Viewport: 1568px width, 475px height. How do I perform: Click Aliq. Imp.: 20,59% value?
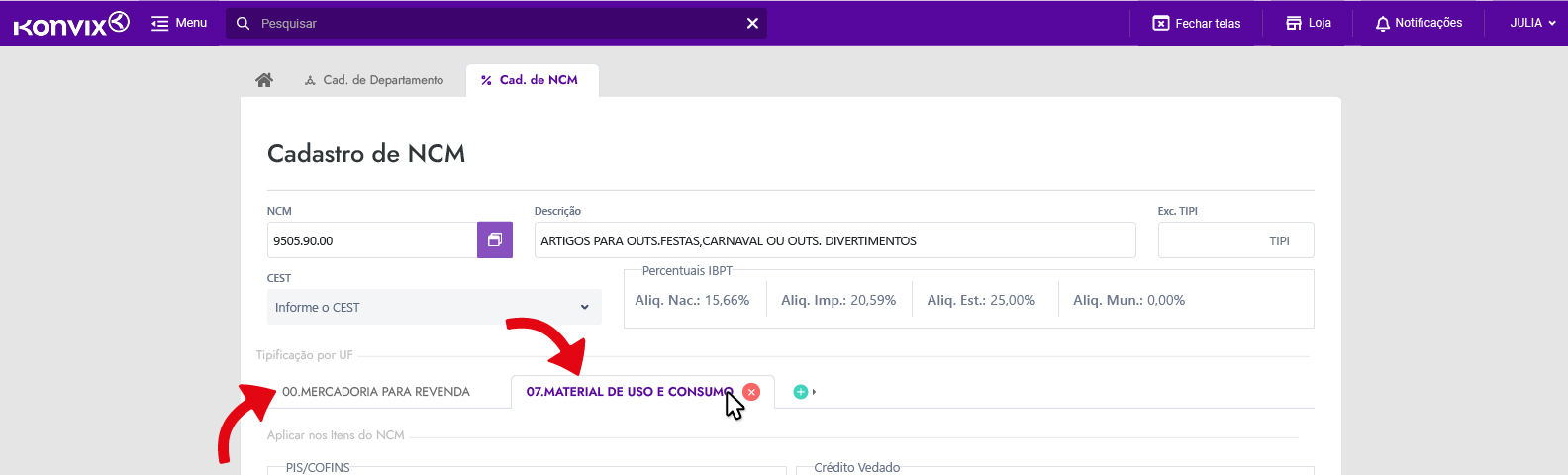[838, 300]
